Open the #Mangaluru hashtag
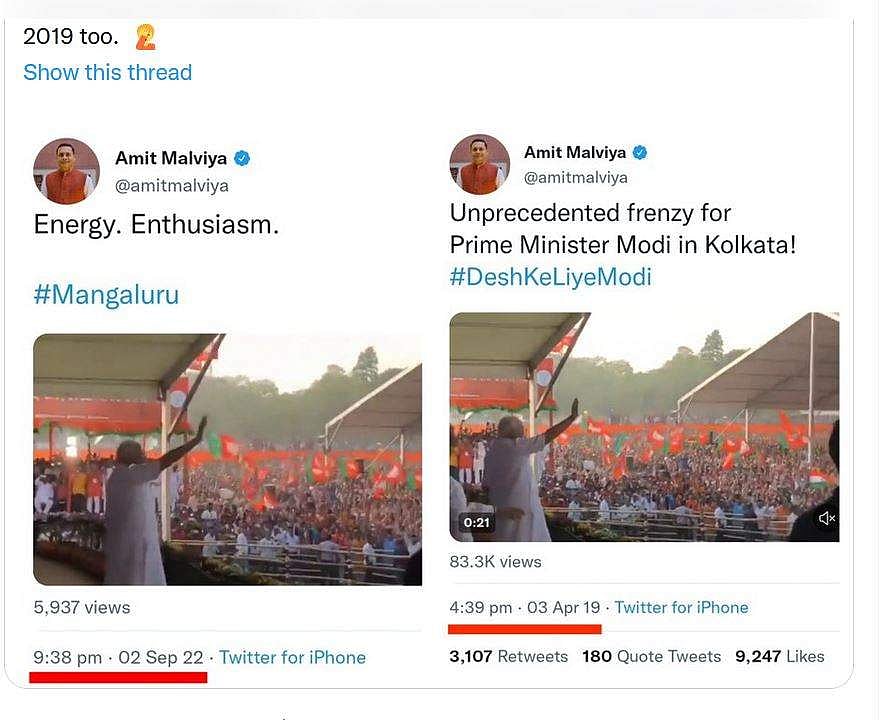Image resolution: width=888 pixels, height=720 pixels. click(105, 294)
